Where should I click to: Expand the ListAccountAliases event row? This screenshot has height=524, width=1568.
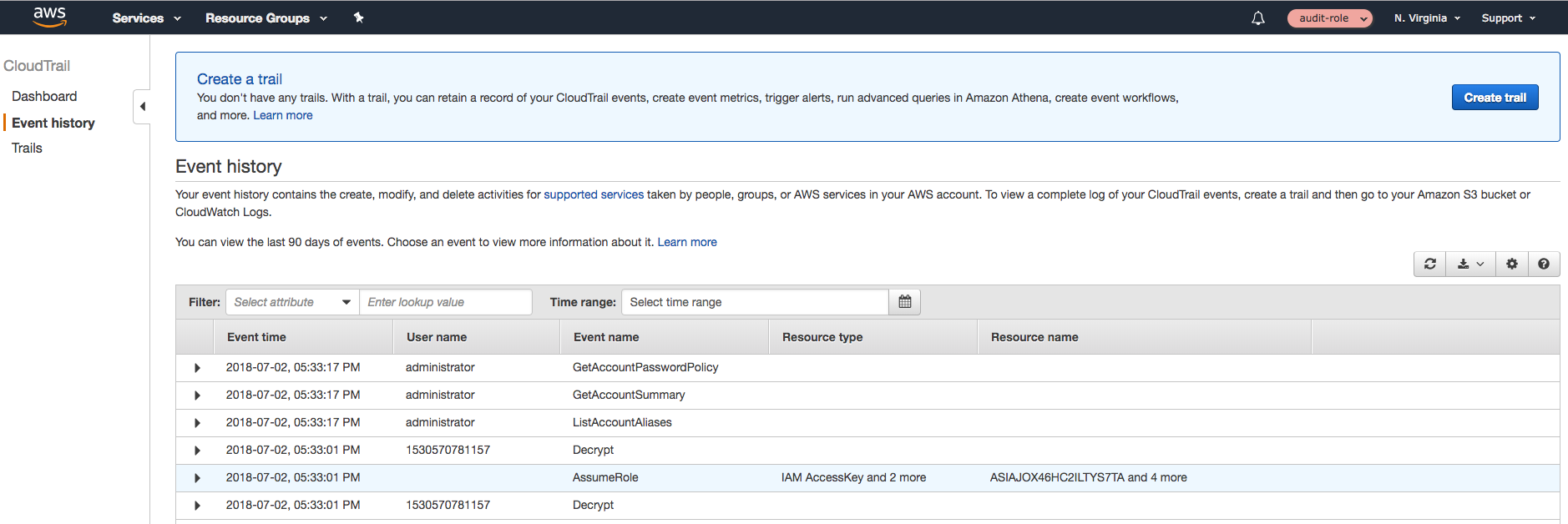tap(197, 423)
